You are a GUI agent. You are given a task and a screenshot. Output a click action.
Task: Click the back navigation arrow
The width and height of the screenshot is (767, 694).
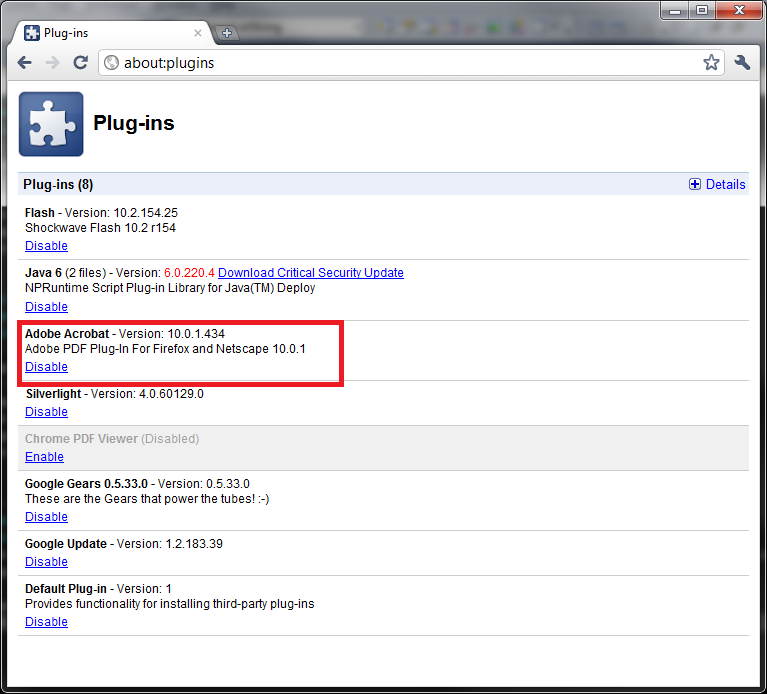(25, 63)
